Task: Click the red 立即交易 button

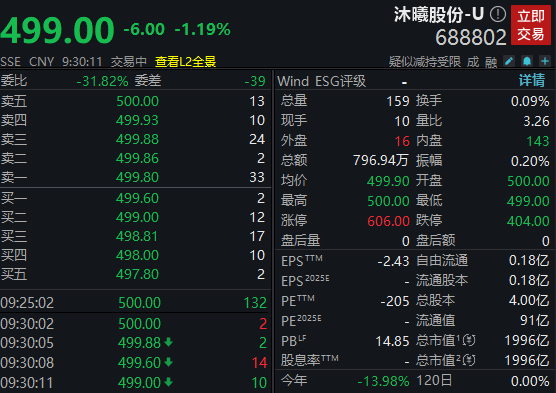Action: coord(530,25)
